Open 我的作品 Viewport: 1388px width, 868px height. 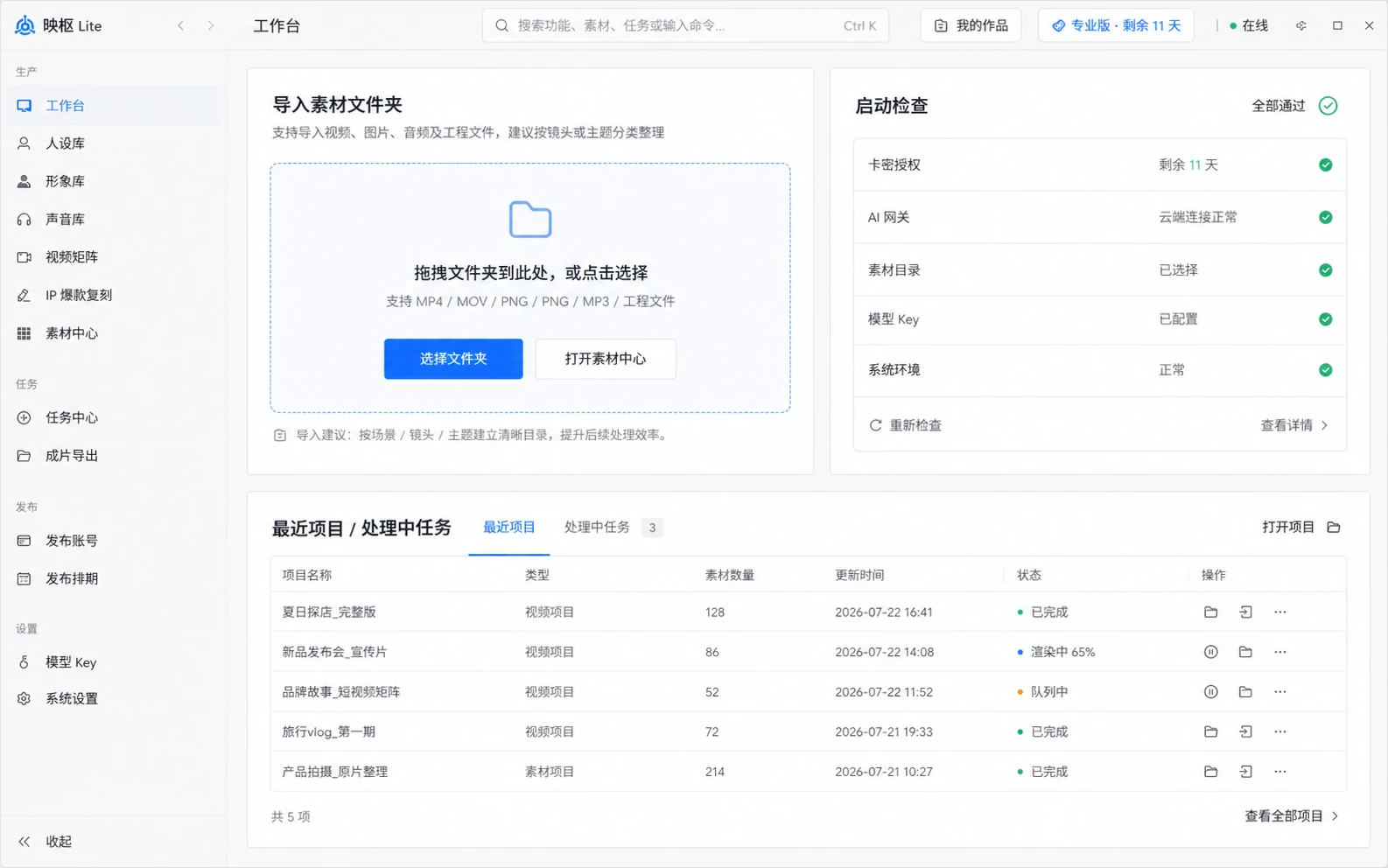[x=971, y=25]
